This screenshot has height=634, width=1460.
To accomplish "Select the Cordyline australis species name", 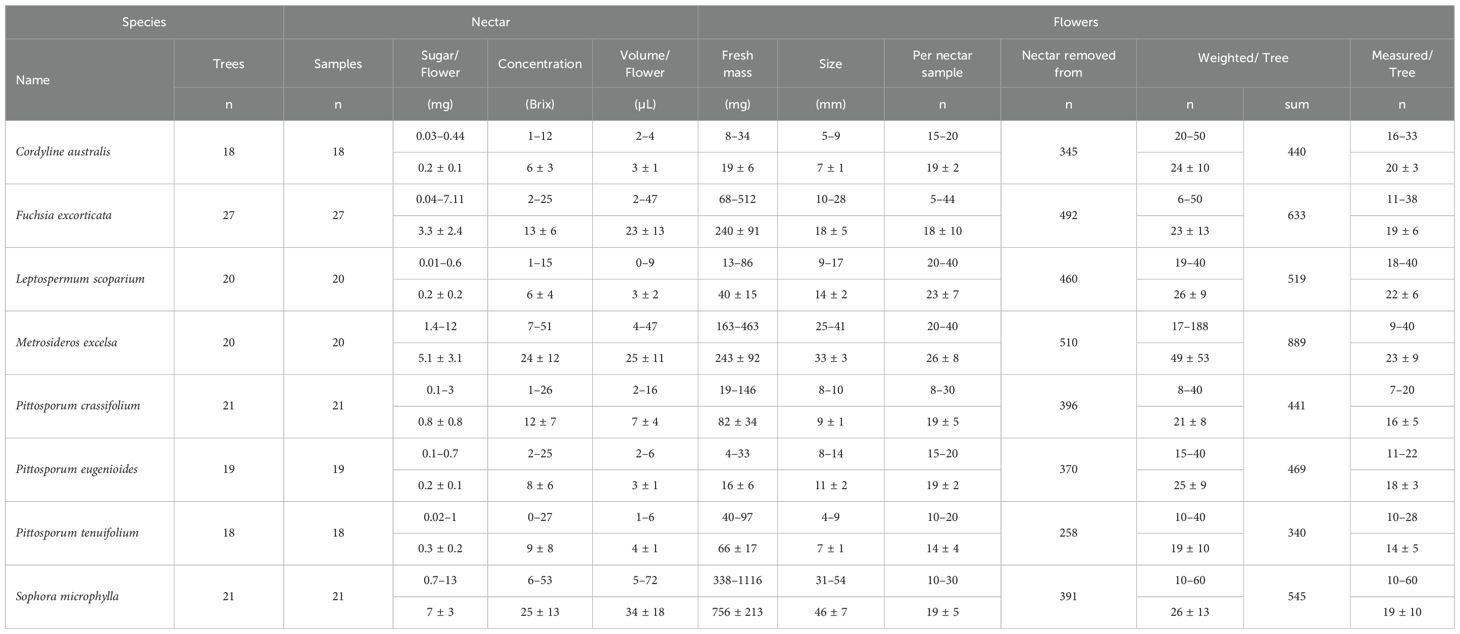I will pos(58,152).
